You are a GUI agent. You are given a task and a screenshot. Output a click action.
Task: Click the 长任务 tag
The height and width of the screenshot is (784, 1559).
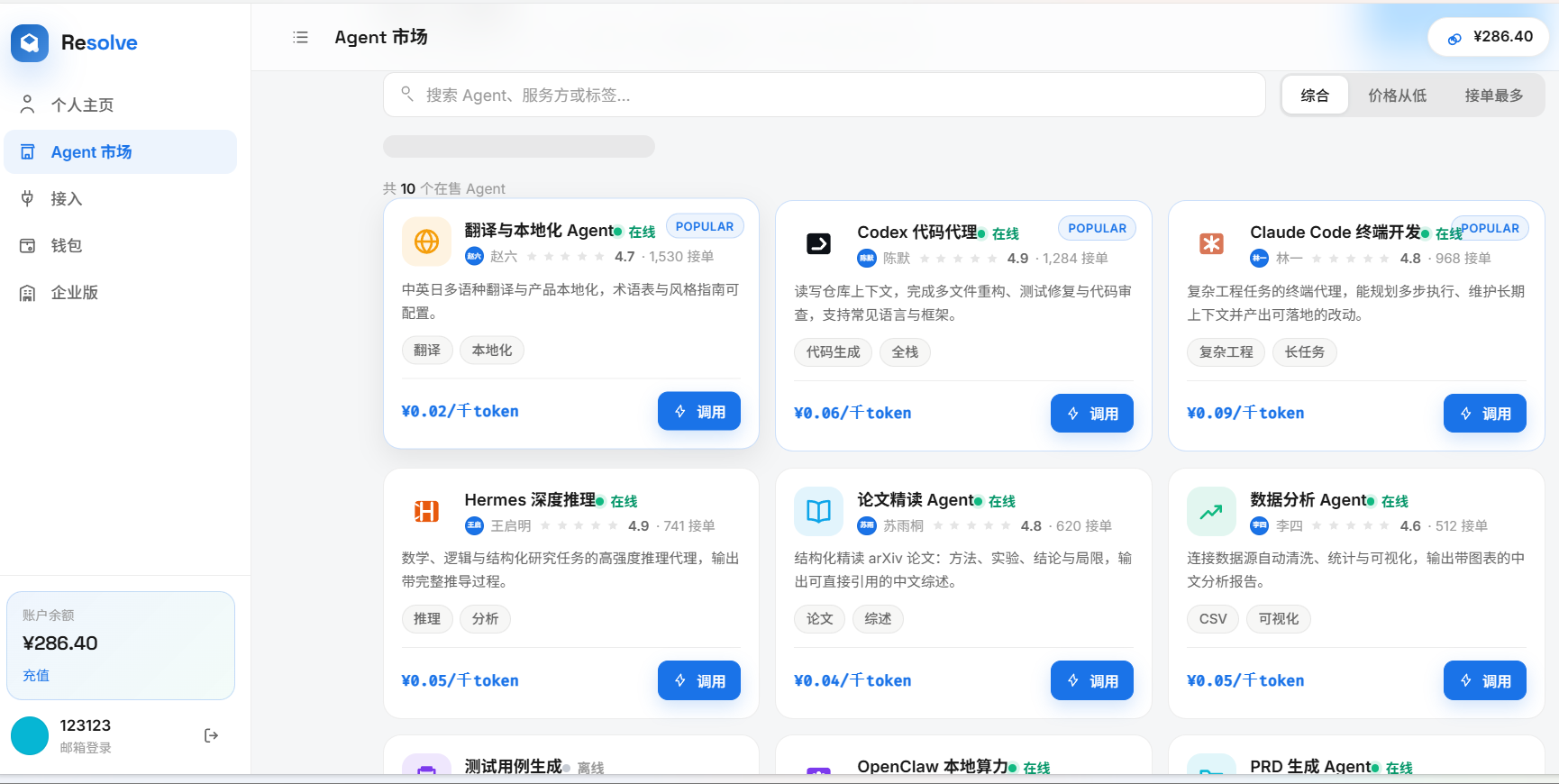pos(1305,351)
